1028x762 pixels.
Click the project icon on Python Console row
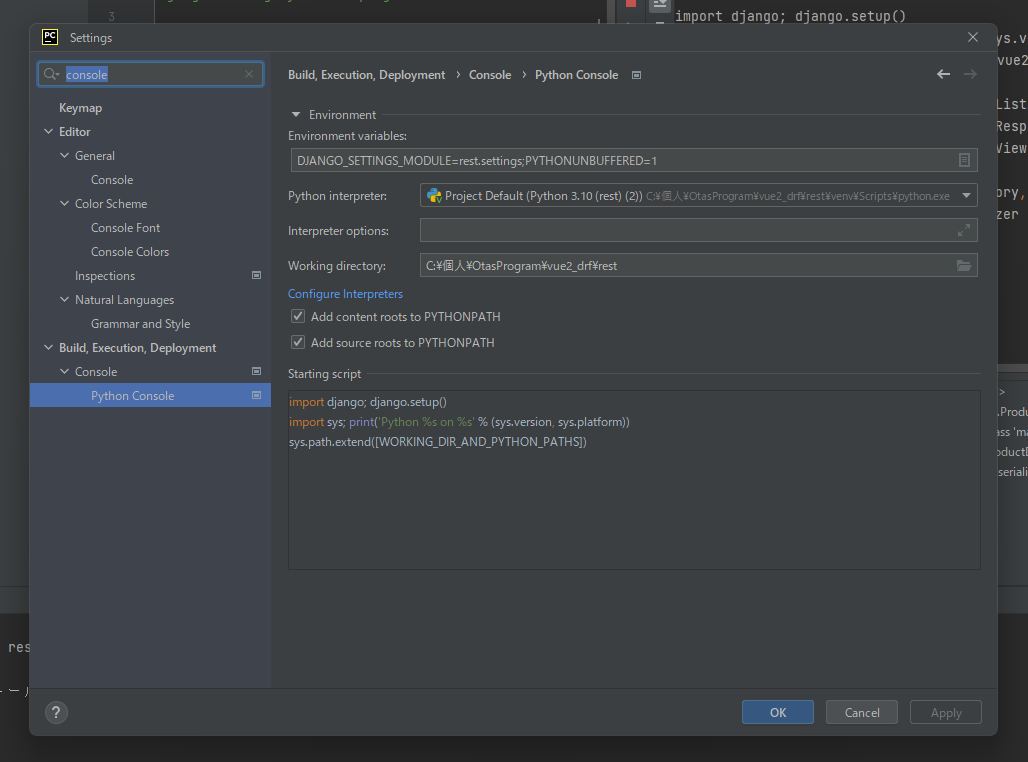(x=256, y=395)
